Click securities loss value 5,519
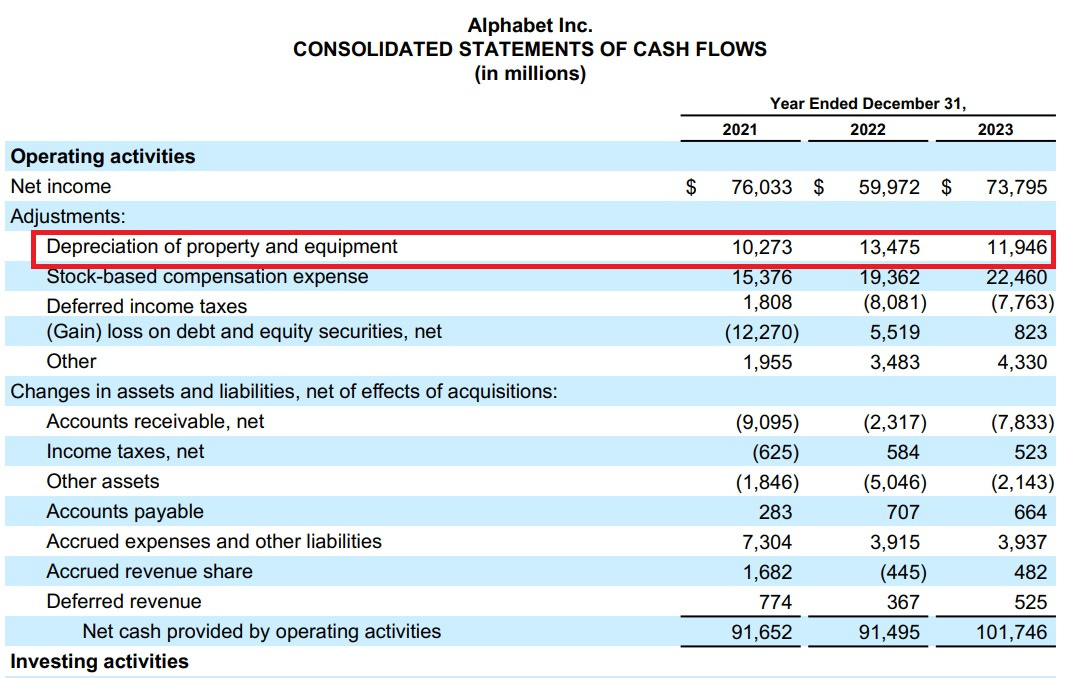 895,332
